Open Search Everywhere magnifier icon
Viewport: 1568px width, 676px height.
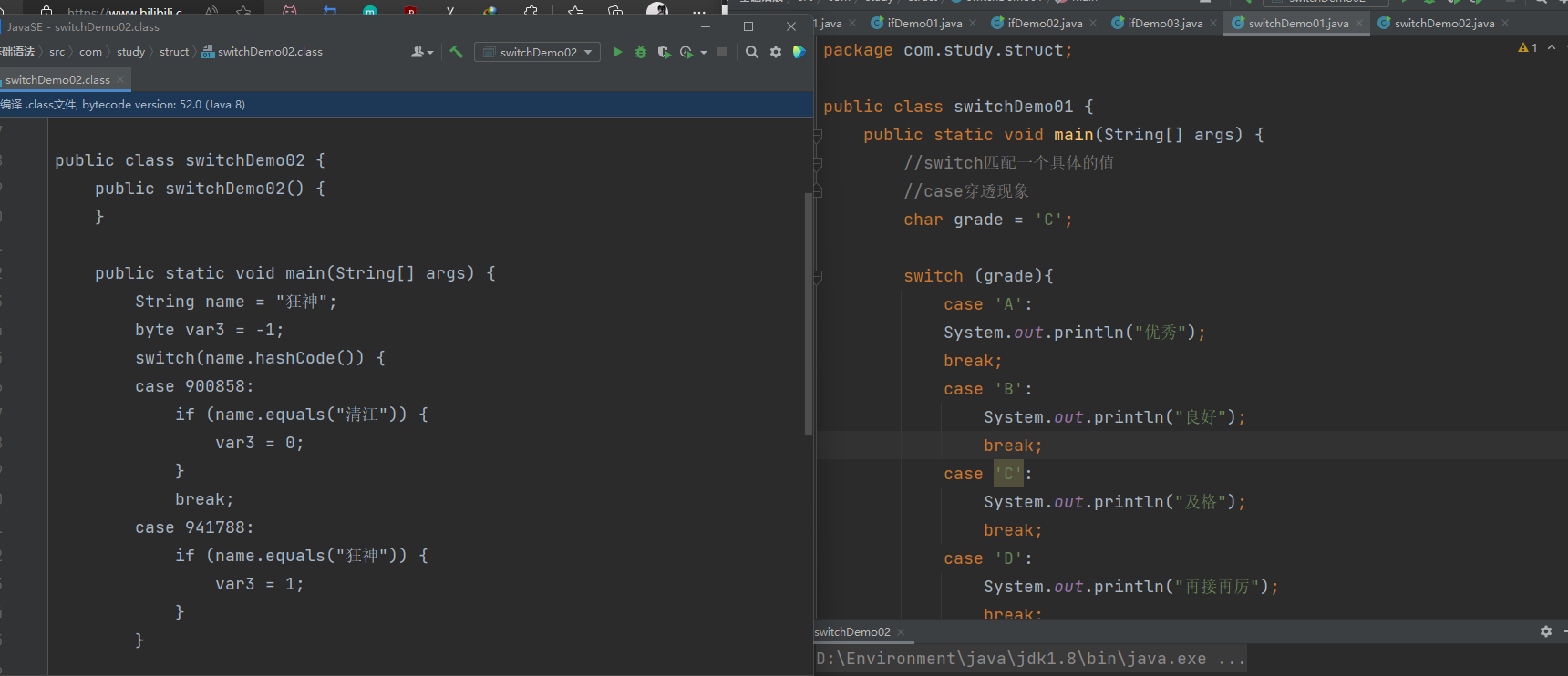(x=752, y=52)
